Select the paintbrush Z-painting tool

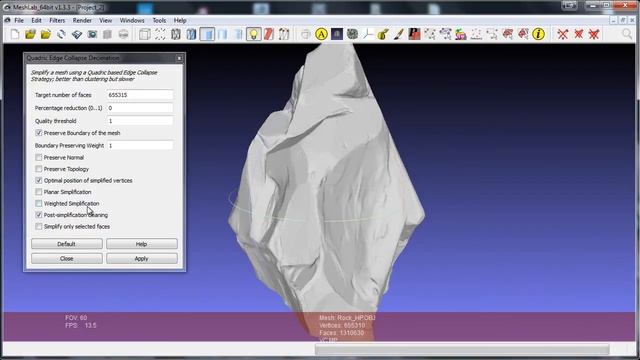point(398,34)
